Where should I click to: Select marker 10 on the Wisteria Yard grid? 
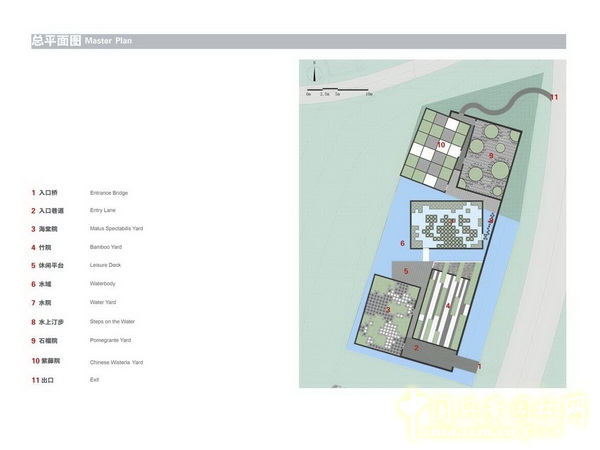(x=440, y=144)
